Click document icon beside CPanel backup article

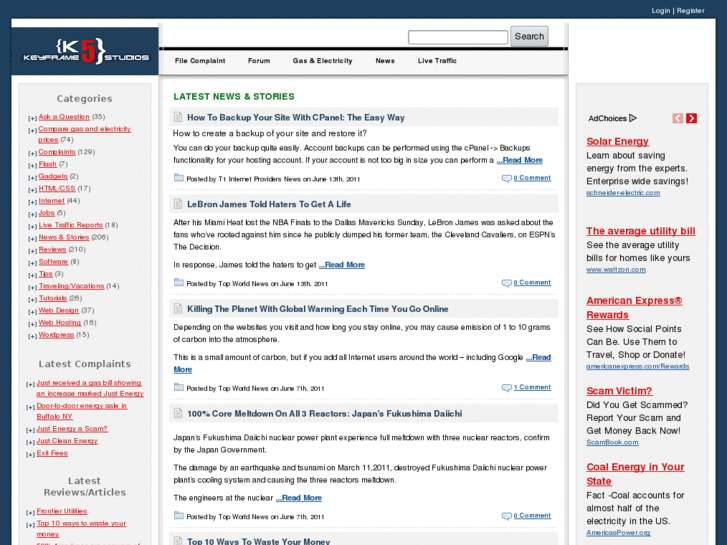click(178, 117)
